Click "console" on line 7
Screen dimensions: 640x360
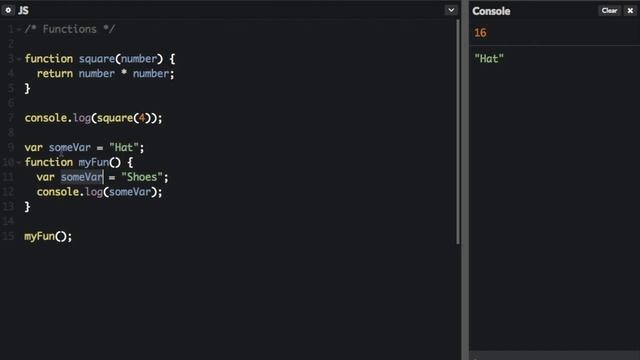click(x=46, y=118)
